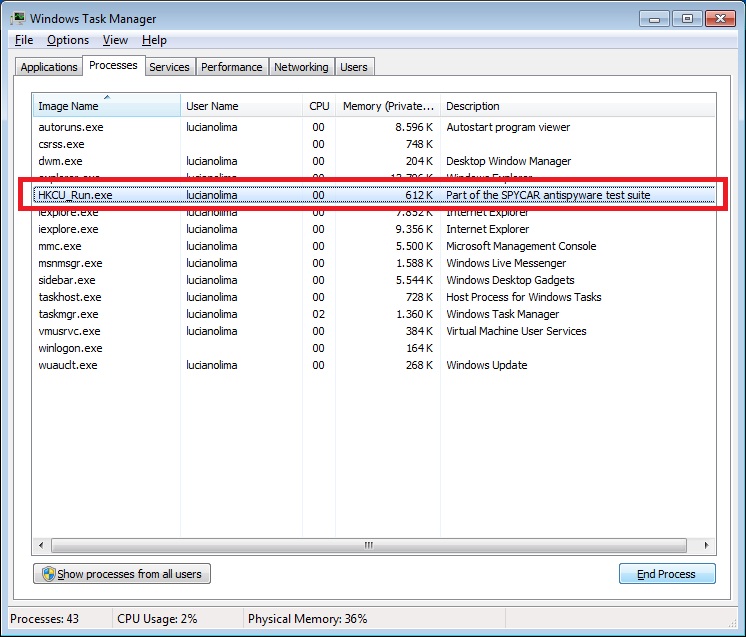The image size is (746, 637).
Task: Click the 02 CPU value for taskmgr.exe
Action: pyautogui.click(x=318, y=314)
